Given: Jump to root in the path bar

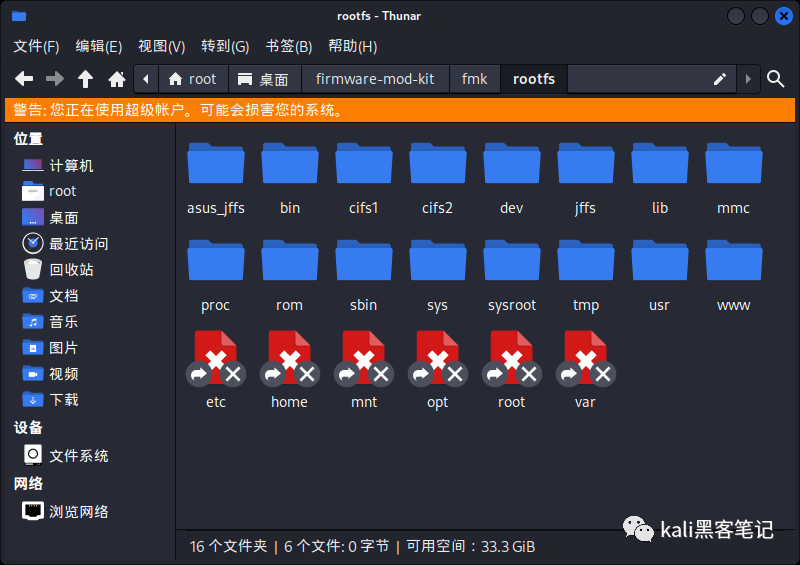Looking at the screenshot, I should click(193, 79).
